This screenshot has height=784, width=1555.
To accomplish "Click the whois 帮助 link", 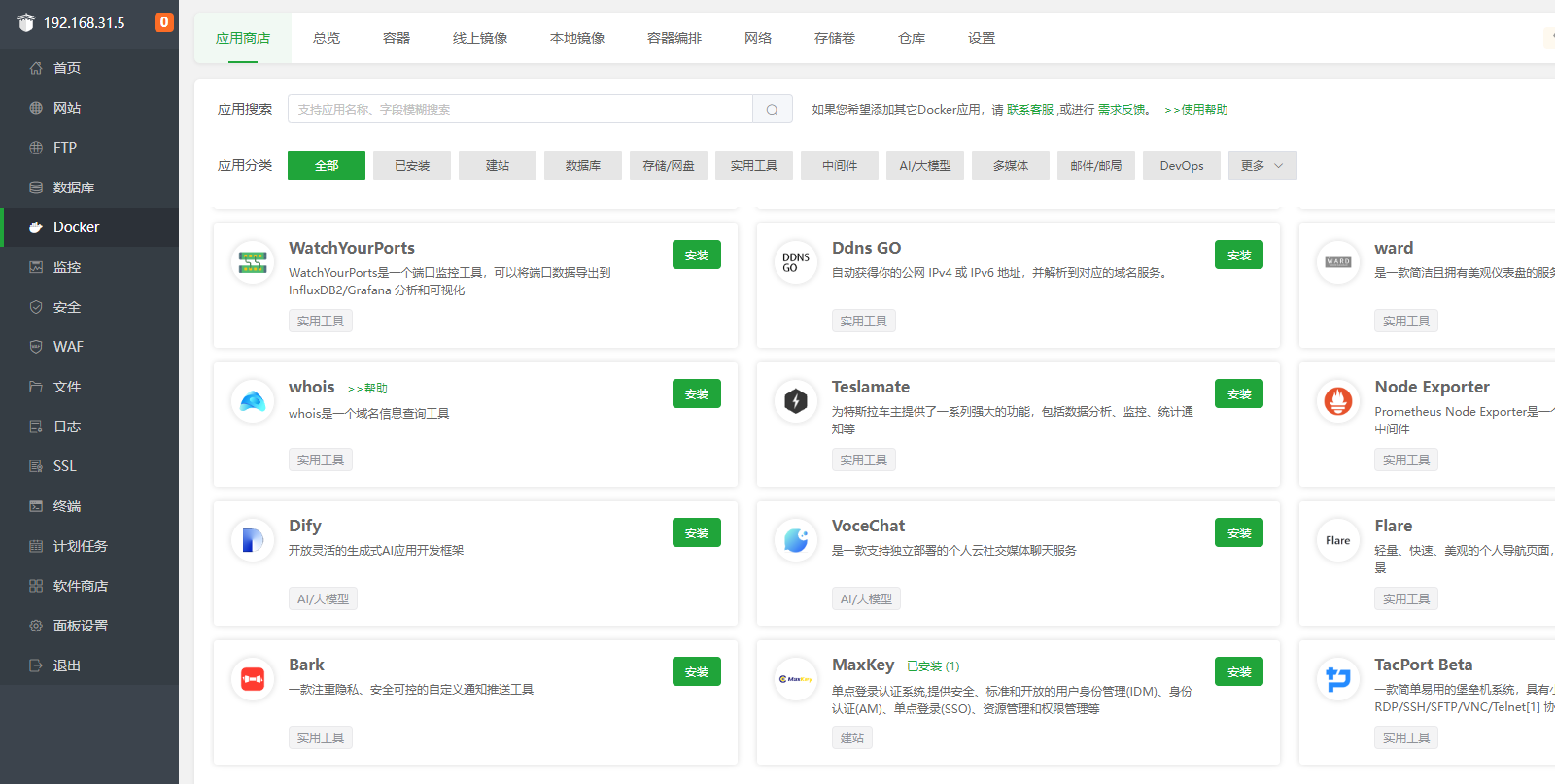I will click(x=368, y=389).
